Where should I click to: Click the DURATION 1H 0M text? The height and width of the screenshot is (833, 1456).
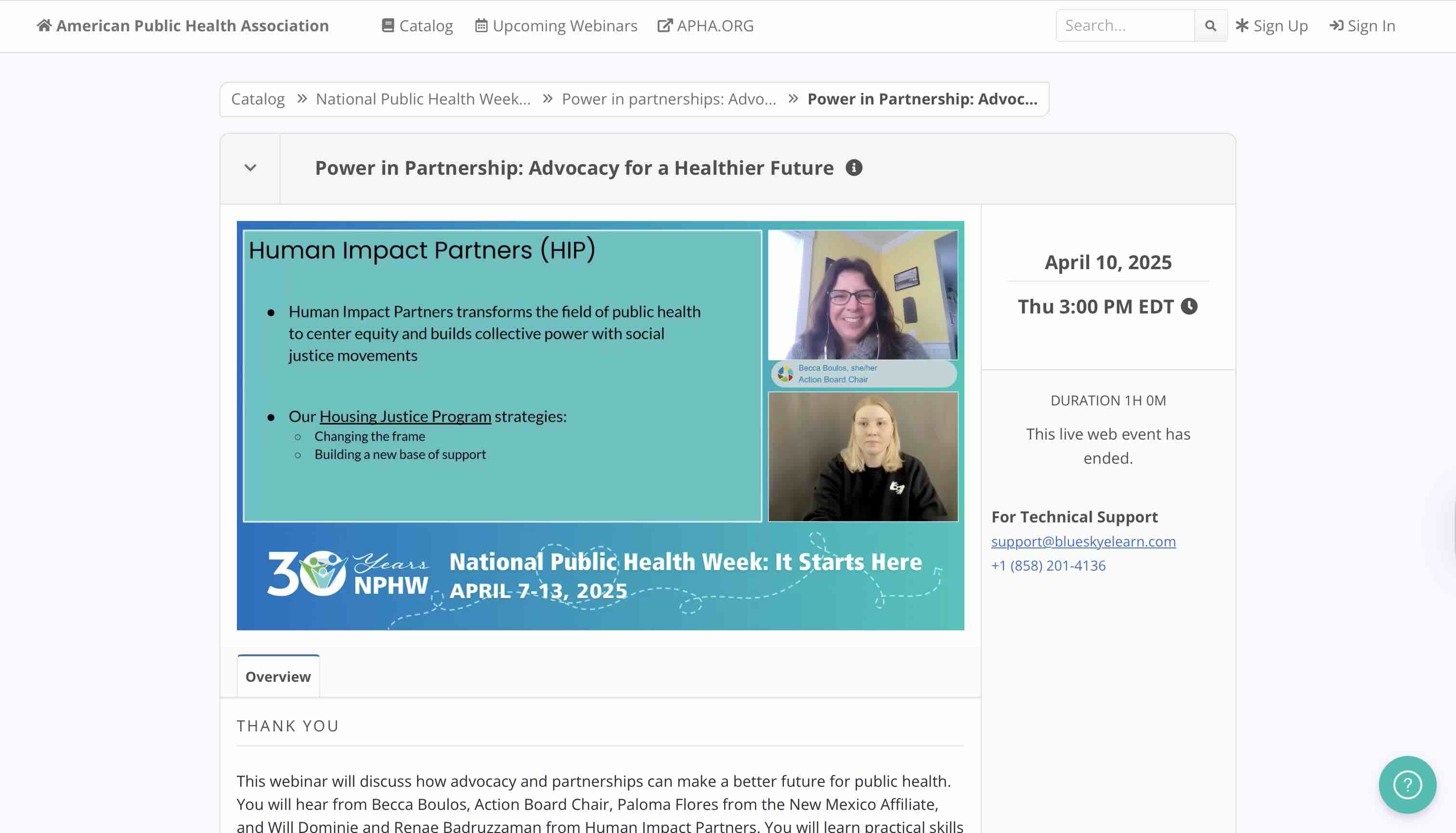click(x=1107, y=401)
